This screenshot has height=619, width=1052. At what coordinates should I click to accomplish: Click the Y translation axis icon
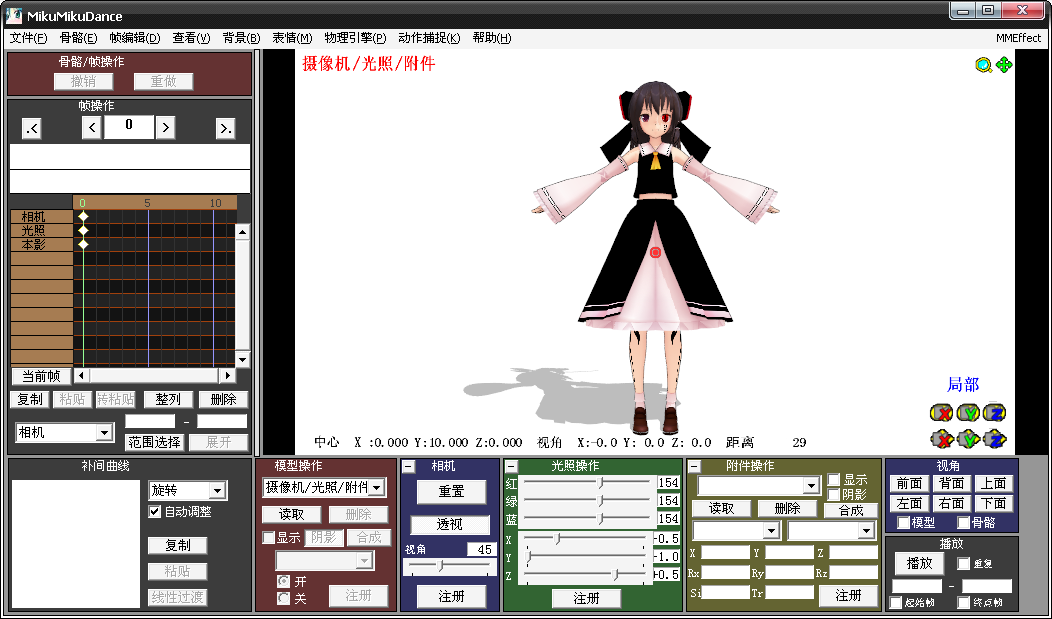click(969, 439)
